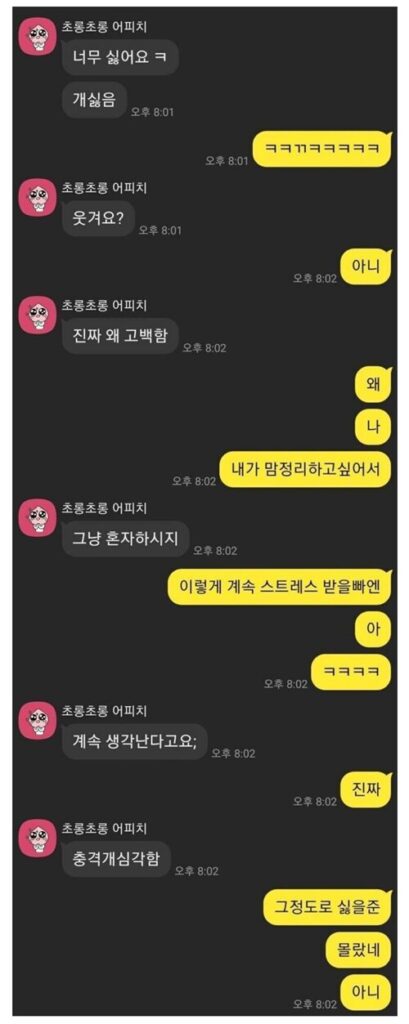This screenshot has width=409, height=1024.
Task: Tap the yellow '내가 맘정리하고싶어서' bubble
Action: pyautogui.click(x=304, y=469)
